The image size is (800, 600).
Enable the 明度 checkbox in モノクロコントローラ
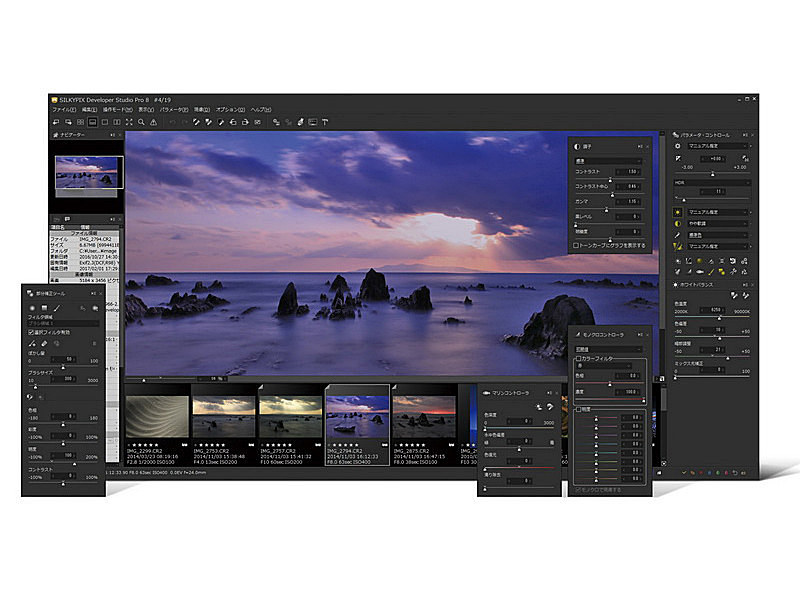pyautogui.click(x=579, y=409)
